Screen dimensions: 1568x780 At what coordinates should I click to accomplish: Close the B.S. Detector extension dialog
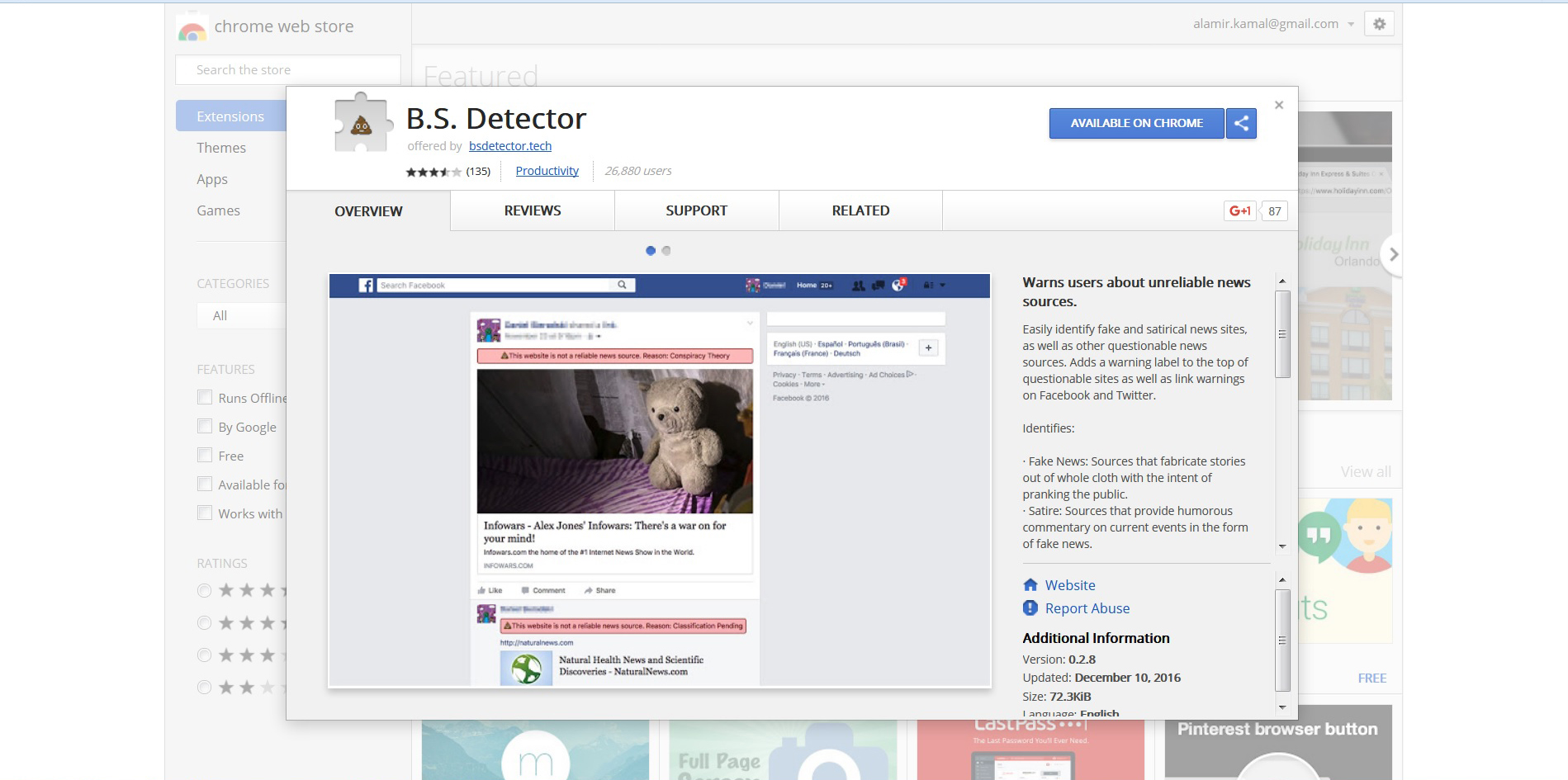tap(1279, 105)
